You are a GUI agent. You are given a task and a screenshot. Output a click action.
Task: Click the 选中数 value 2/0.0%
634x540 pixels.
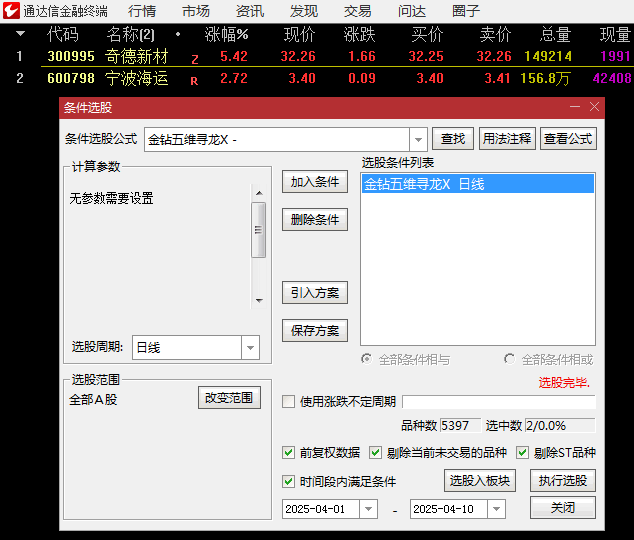560,425
